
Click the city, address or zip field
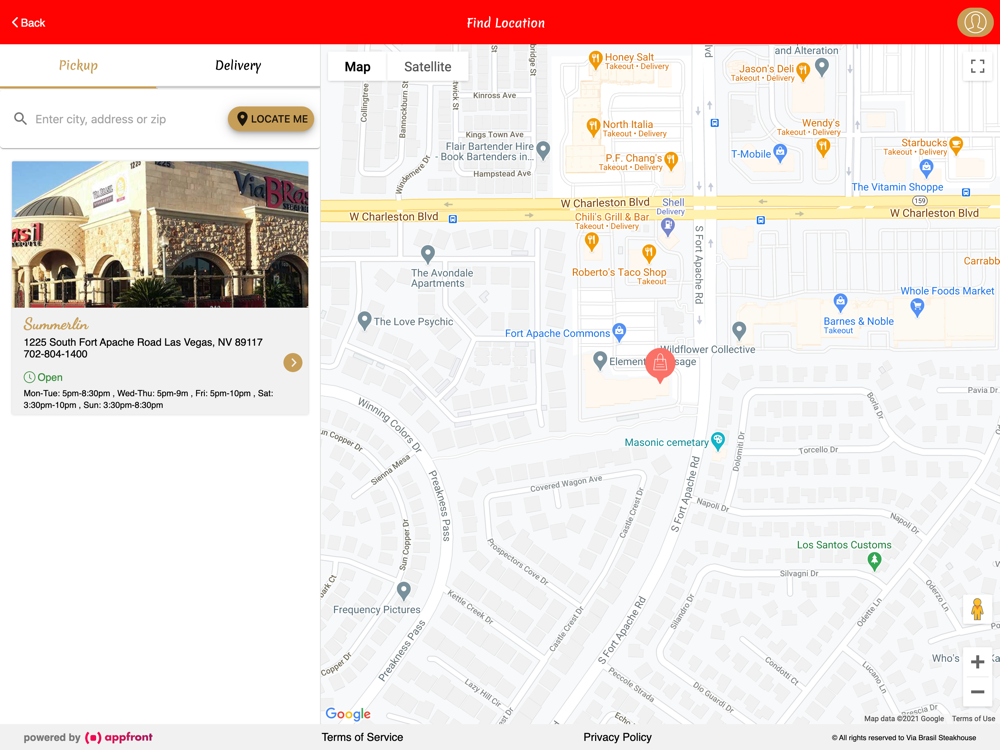[126, 119]
